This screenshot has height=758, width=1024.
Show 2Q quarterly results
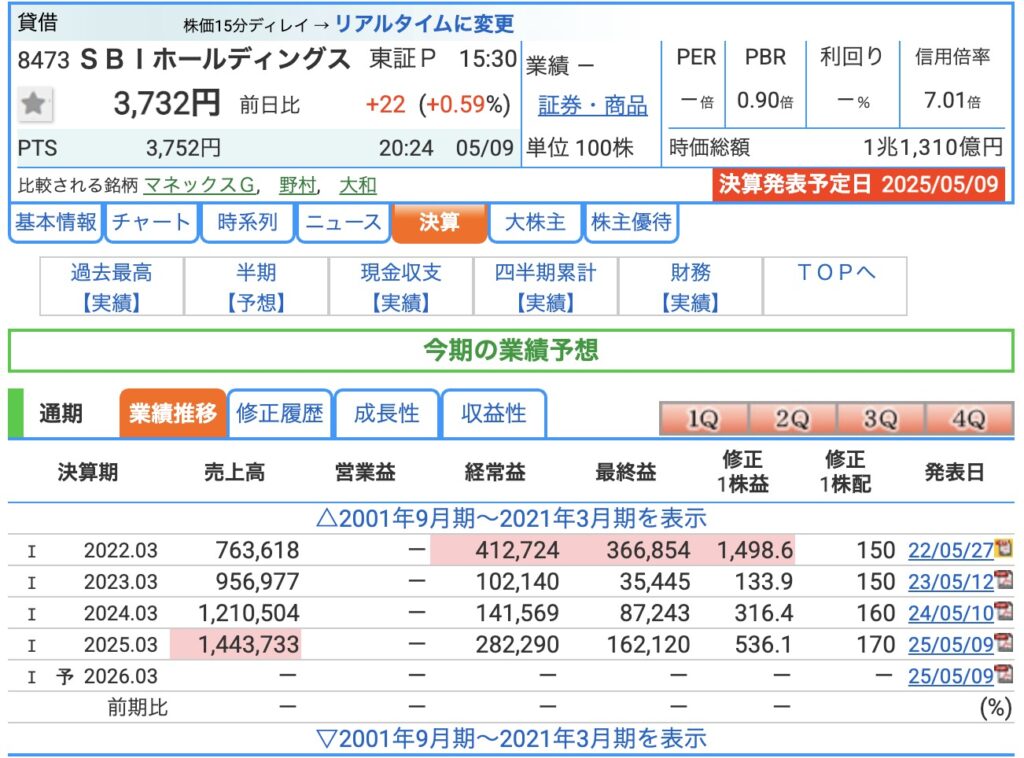pyautogui.click(x=792, y=418)
